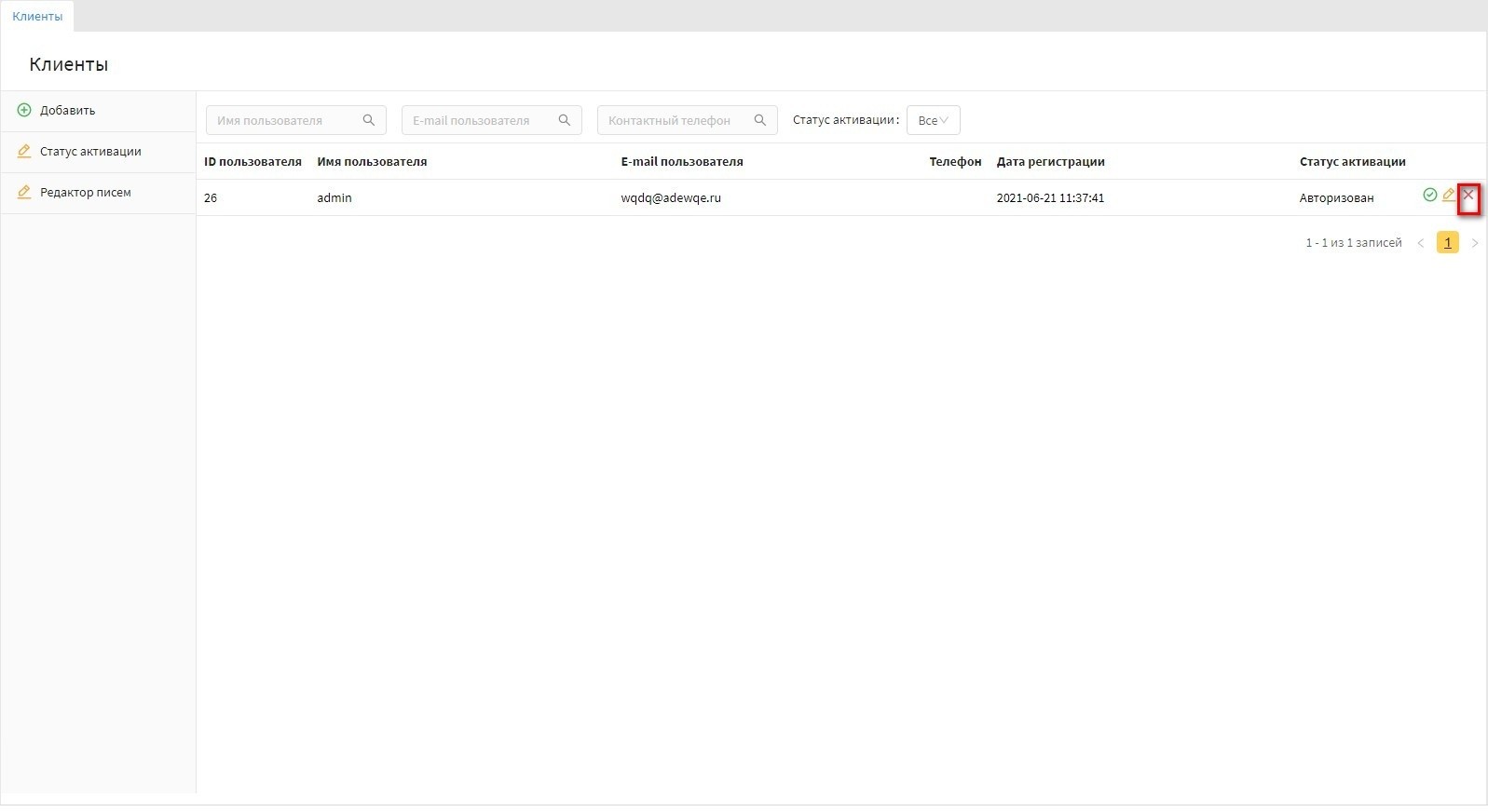The width and height of the screenshot is (1488, 812).
Task: Expand the Статус активации filter dropdown
Action: pyautogui.click(x=933, y=120)
